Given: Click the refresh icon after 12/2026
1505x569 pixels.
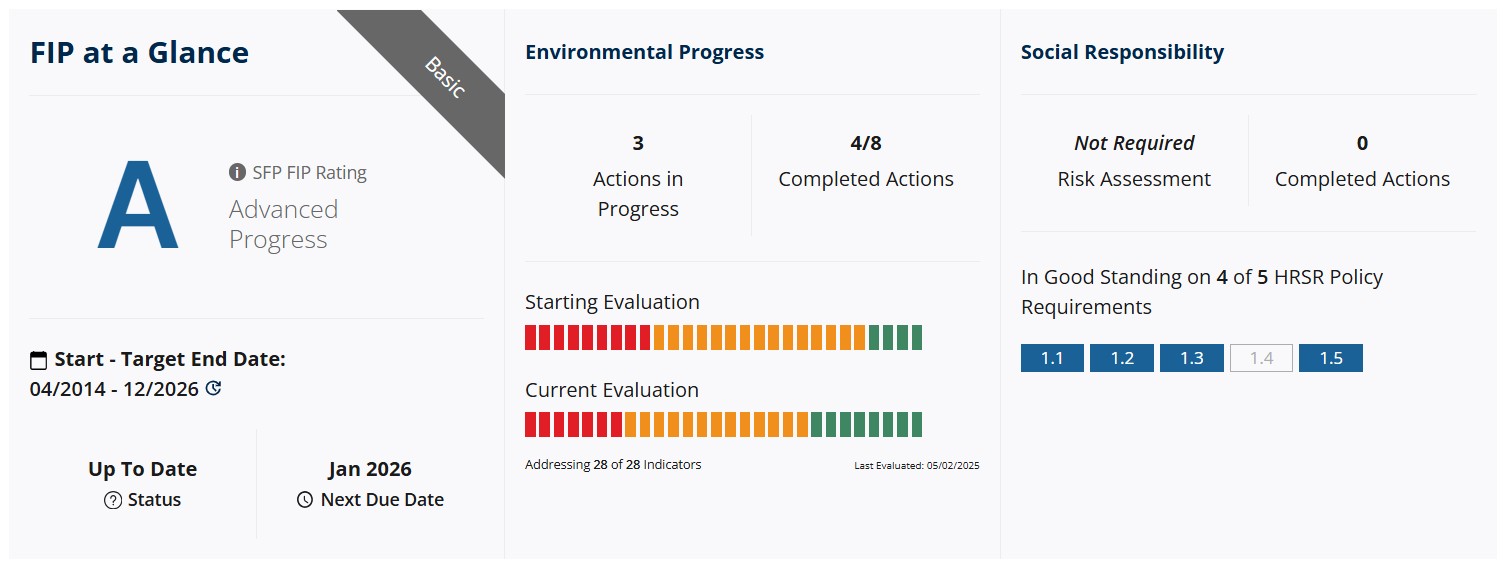Looking at the screenshot, I should coord(213,389).
